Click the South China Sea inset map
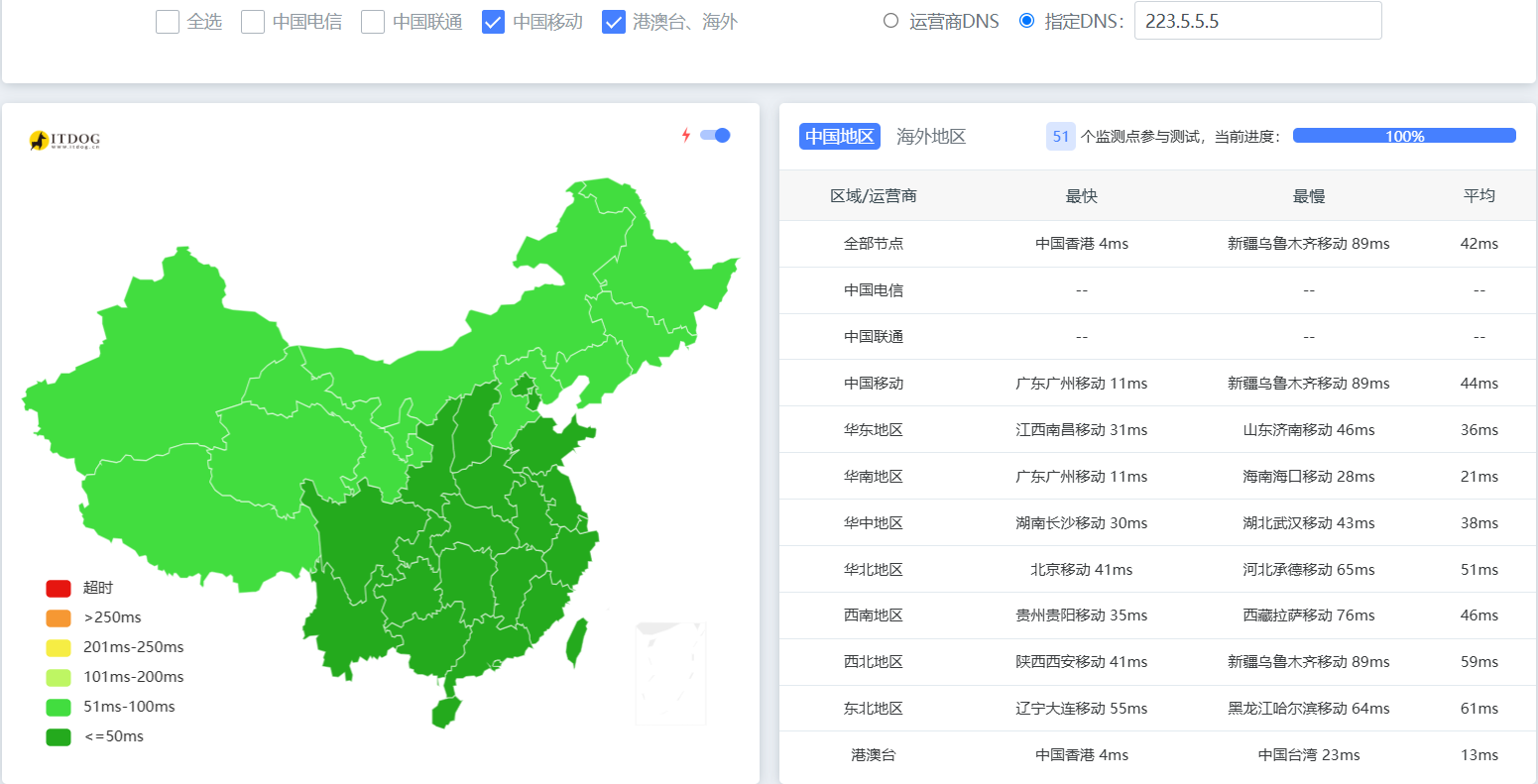This screenshot has height=784, width=1538. coord(671,673)
